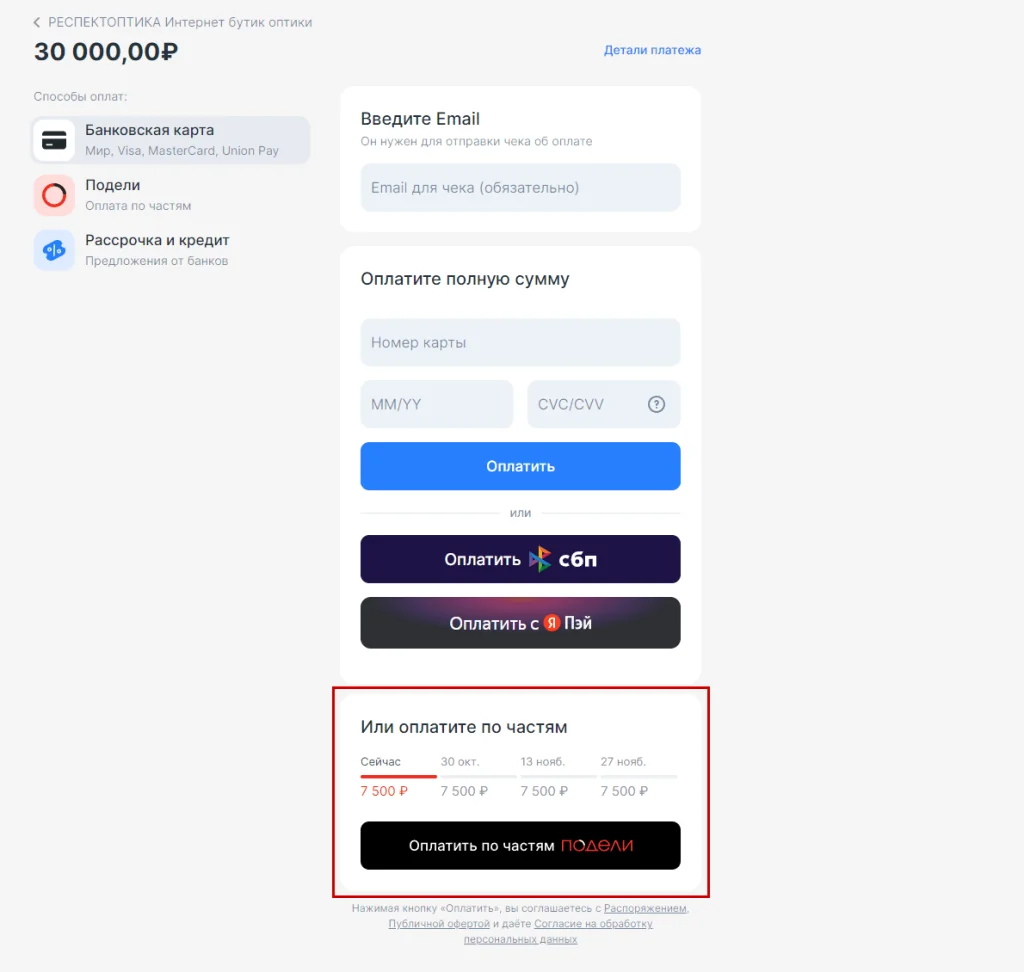The width and height of the screenshot is (1024, 972).
Task: Choose Рассрочка и кредит payment method
Action: tap(171, 250)
